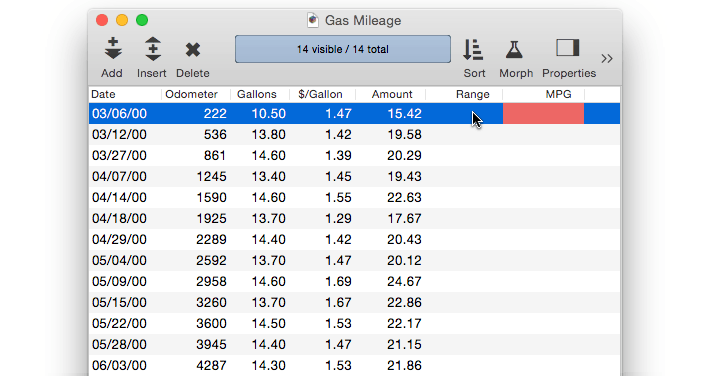The image size is (714, 376).
Task: Select the row dated 05/04/00
Action: pos(354,260)
